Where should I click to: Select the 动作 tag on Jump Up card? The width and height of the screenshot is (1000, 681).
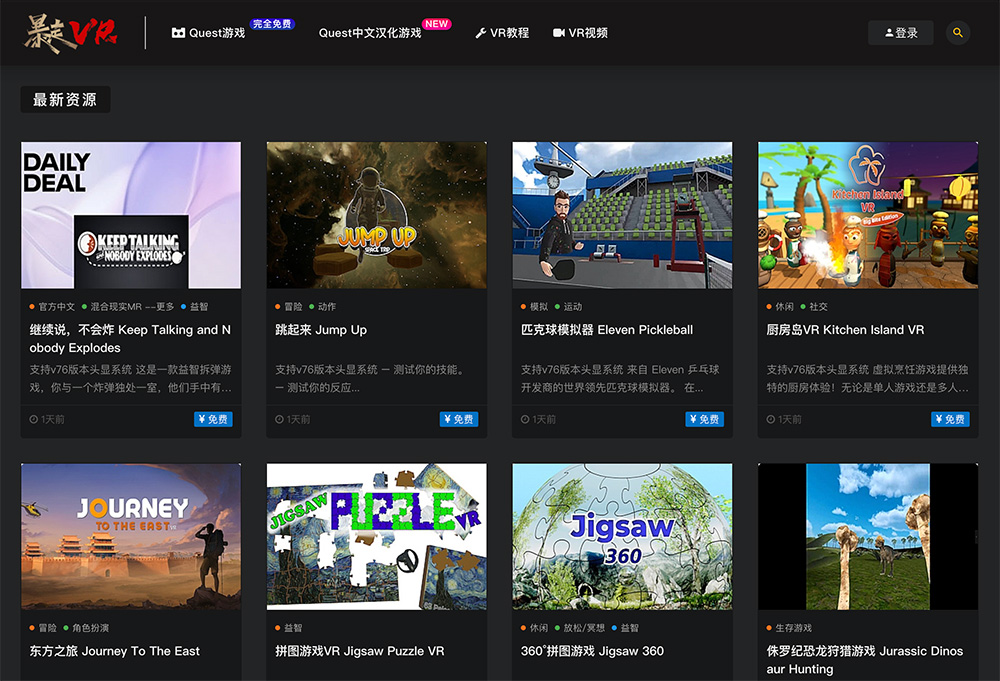[x=323, y=307]
